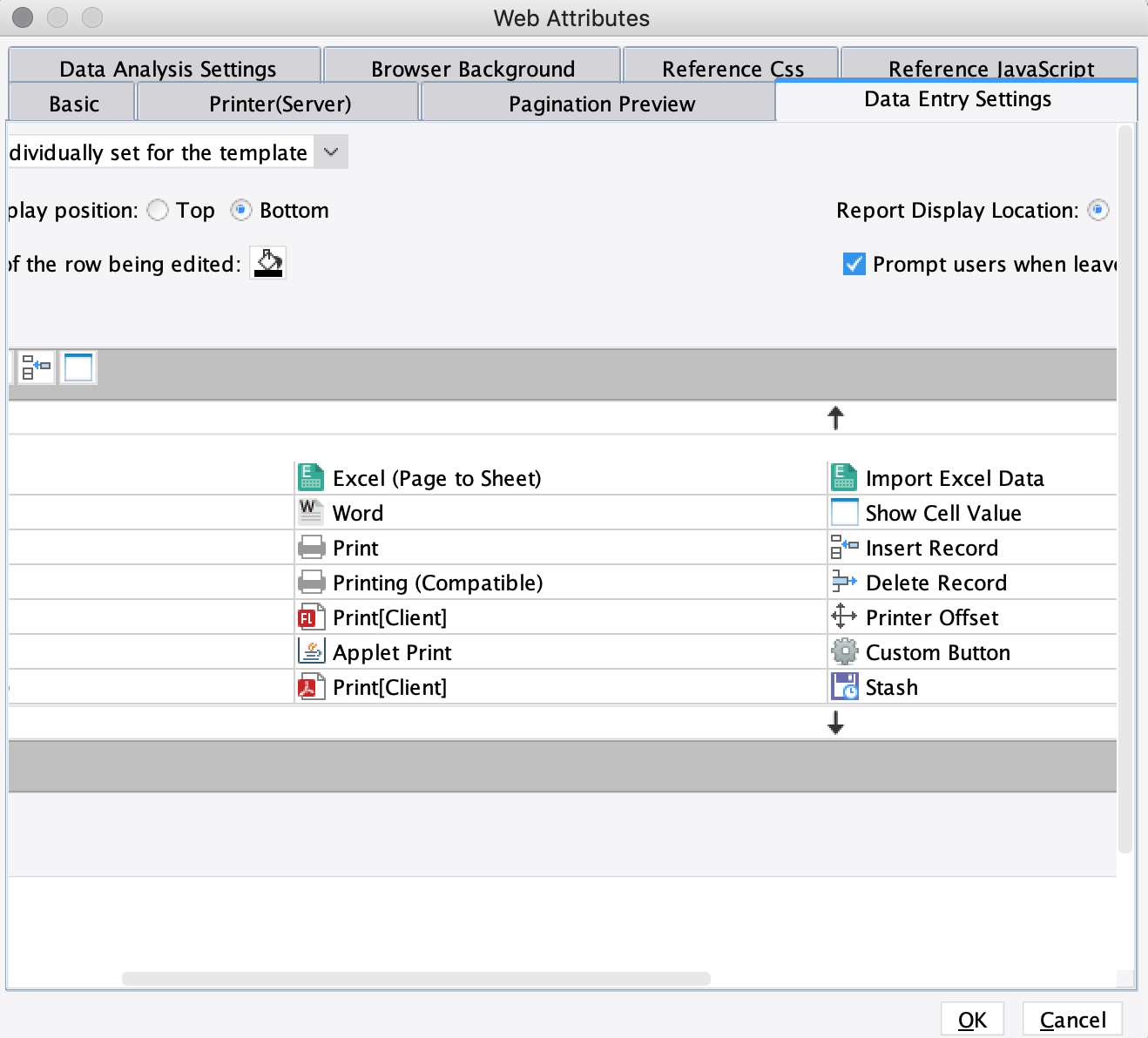
Task: Click the Insert Record icon
Action: point(843,547)
